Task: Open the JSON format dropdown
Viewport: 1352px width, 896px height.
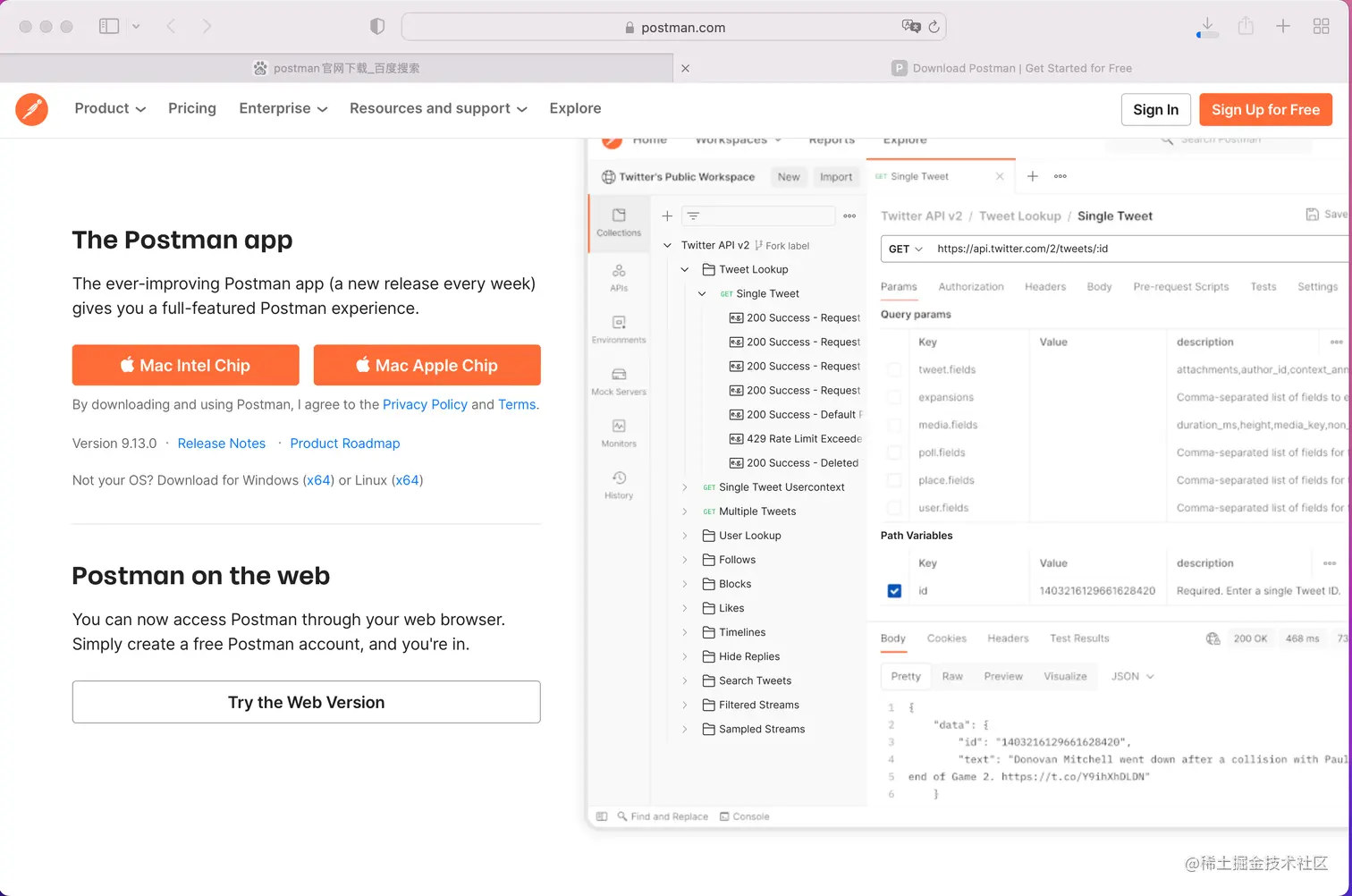Action: [x=1132, y=676]
